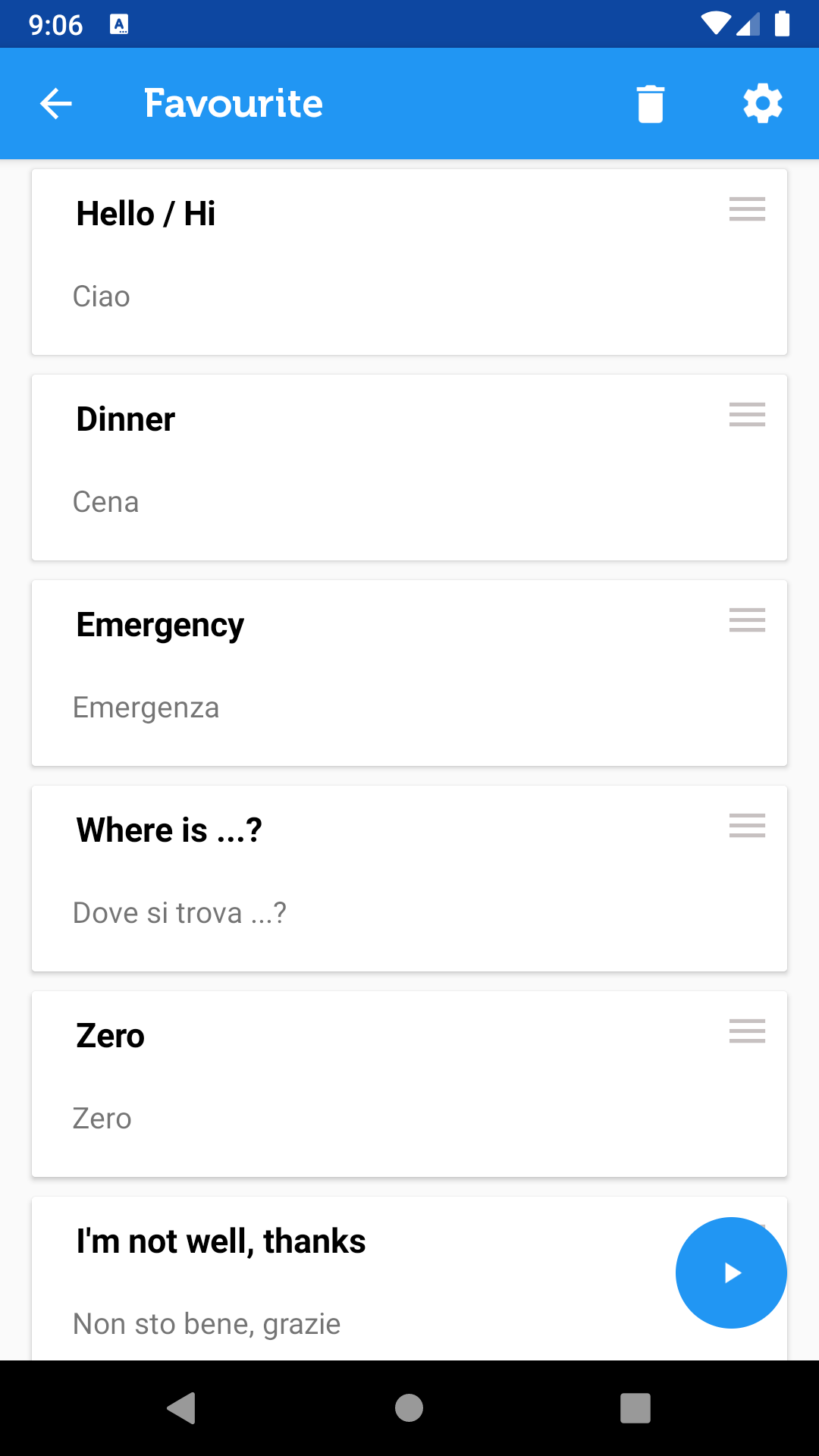Open the Hello / Hi phrase card

click(x=409, y=262)
